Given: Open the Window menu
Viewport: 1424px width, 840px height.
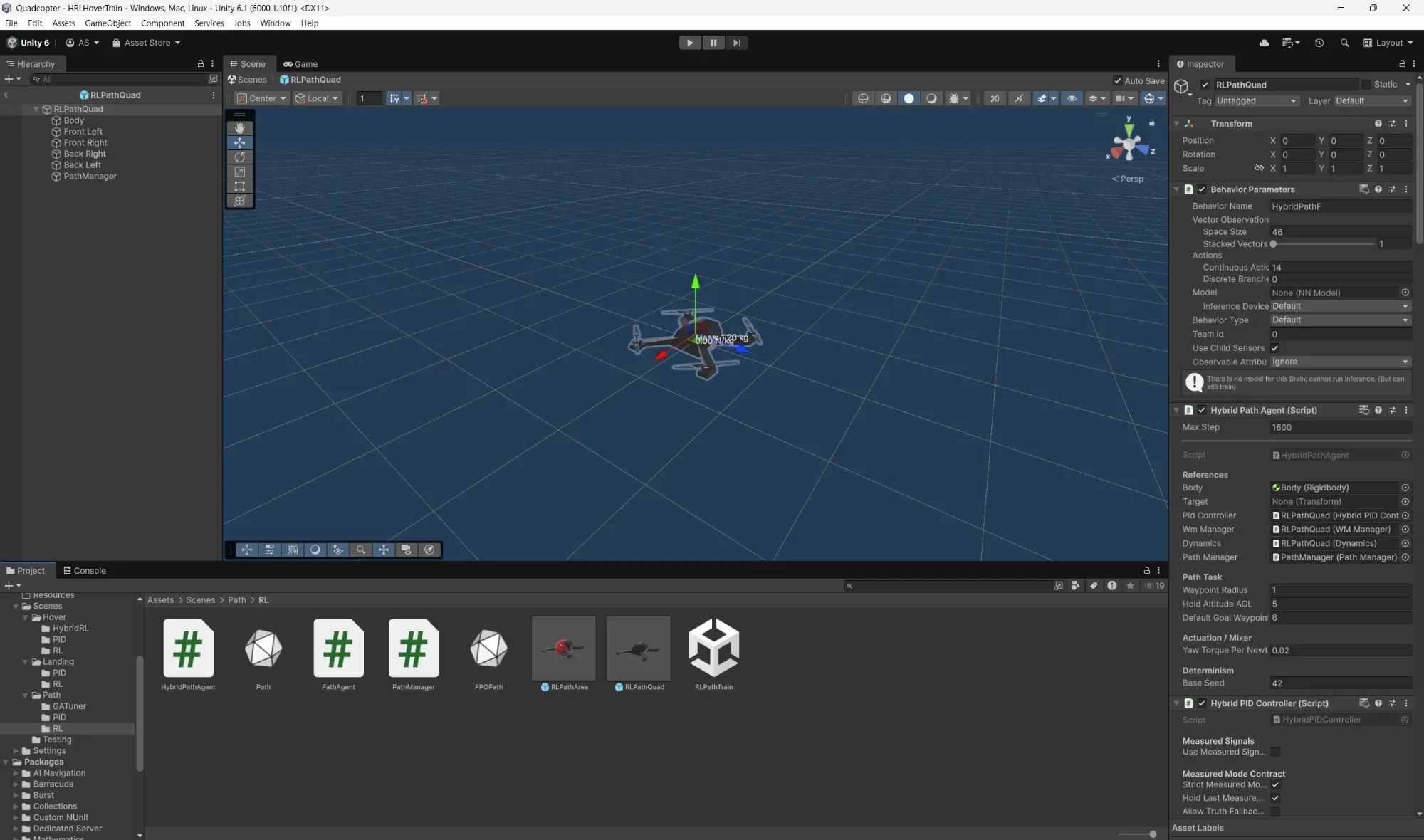Looking at the screenshot, I should (x=275, y=23).
